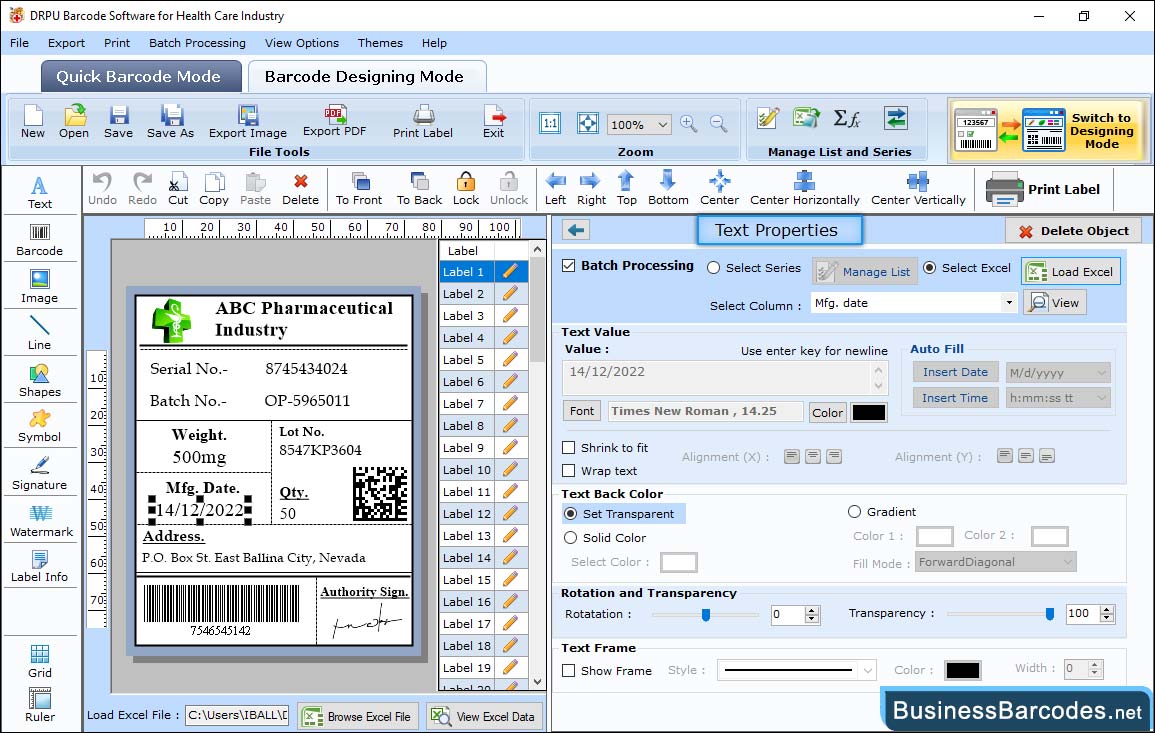The width and height of the screenshot is (1155, 733).
Task: Open the Export menu
Action: [x=66, y=43]
